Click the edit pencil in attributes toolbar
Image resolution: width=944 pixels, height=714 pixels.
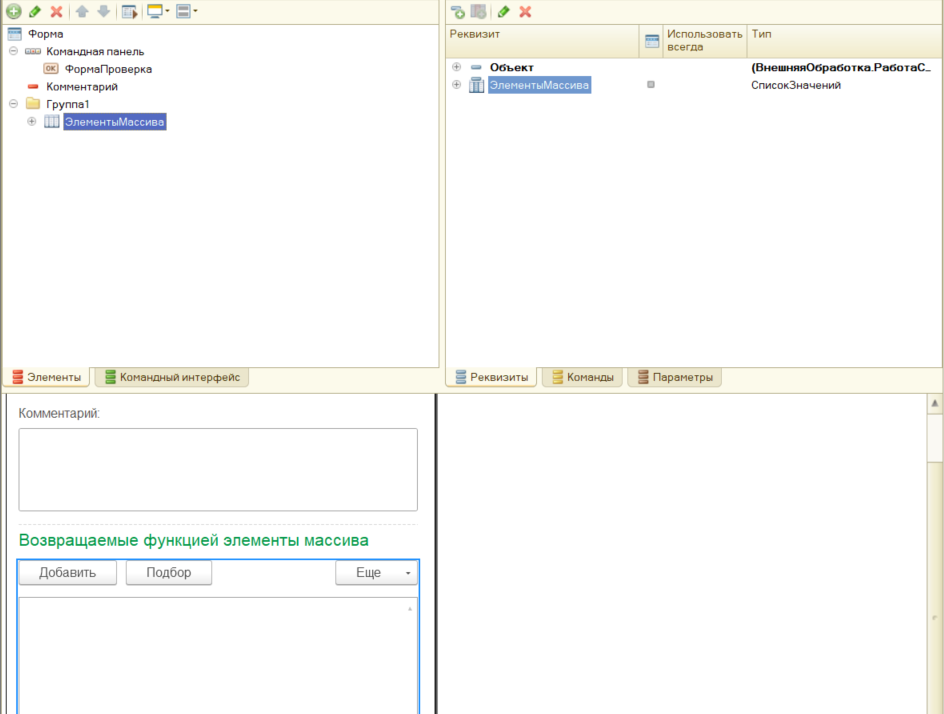pyautogui.click(x=504, y=11)
